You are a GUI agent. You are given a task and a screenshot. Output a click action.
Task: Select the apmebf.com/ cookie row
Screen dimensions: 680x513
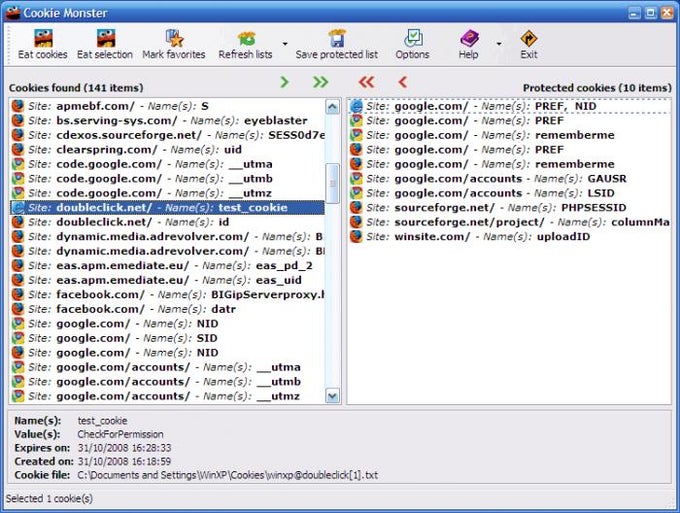pyautogui.click(x=168, y=106)
